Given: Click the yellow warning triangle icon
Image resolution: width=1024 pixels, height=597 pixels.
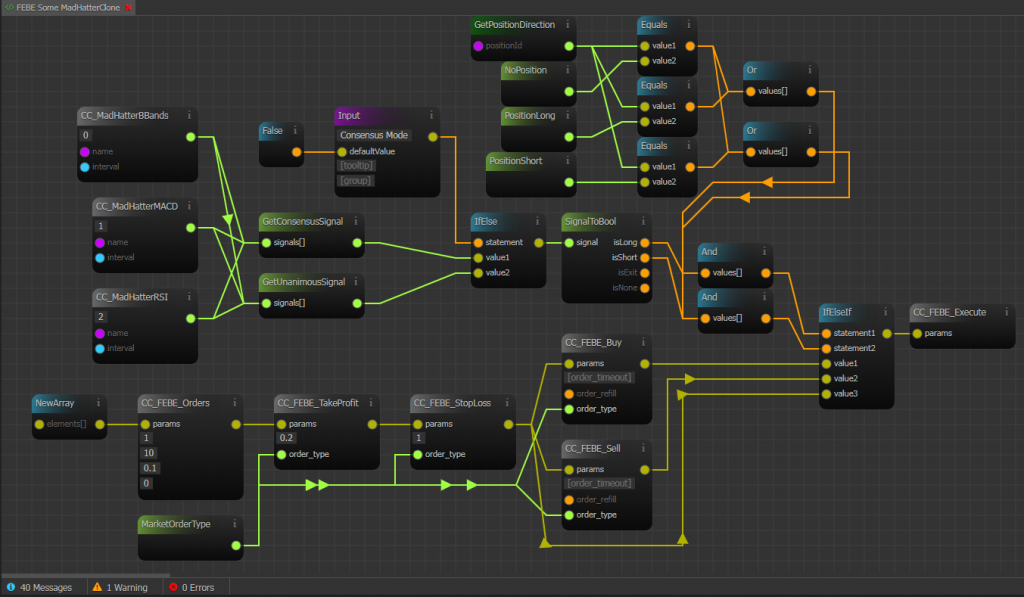Looking at the screenshot, I should [x=97, y=587].
